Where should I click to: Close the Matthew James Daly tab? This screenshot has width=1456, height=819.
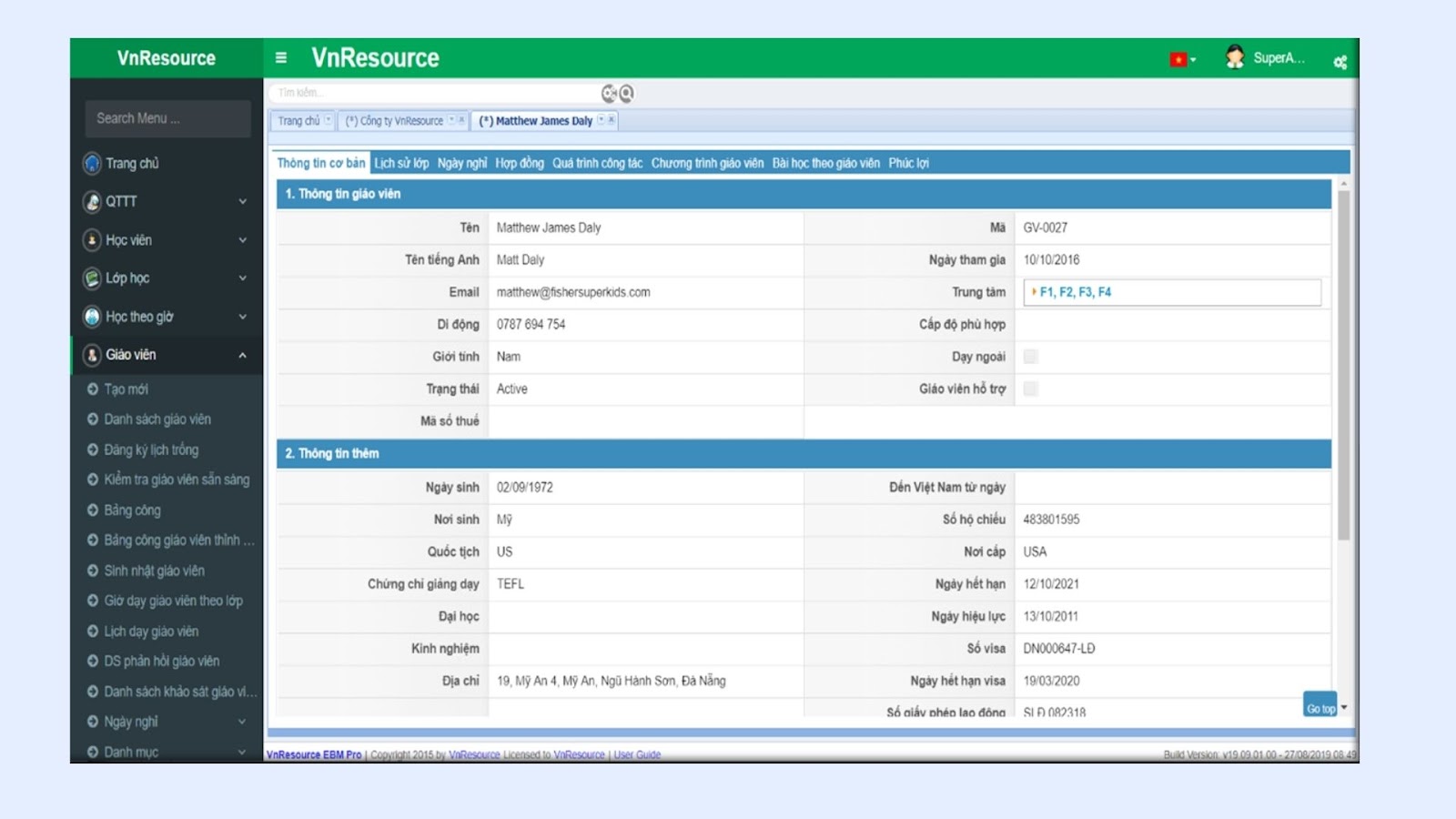tap(612, 120)
